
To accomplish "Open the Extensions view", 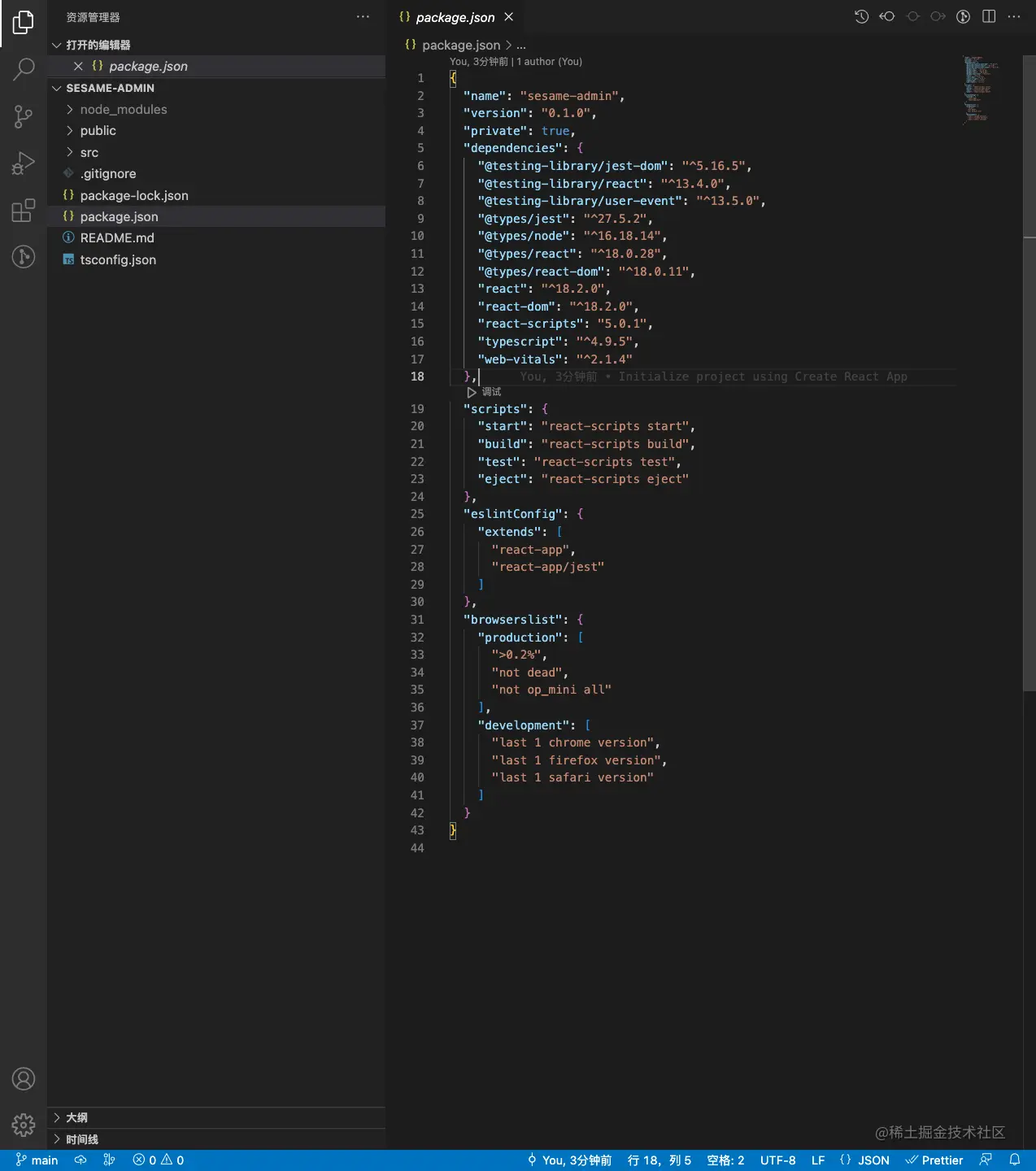I will [23, 210].
